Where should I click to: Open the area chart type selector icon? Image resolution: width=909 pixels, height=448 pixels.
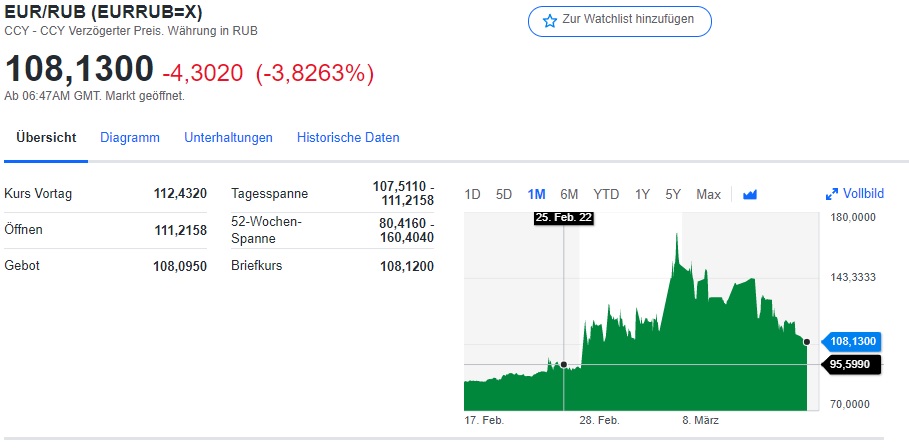click(750, 194)
